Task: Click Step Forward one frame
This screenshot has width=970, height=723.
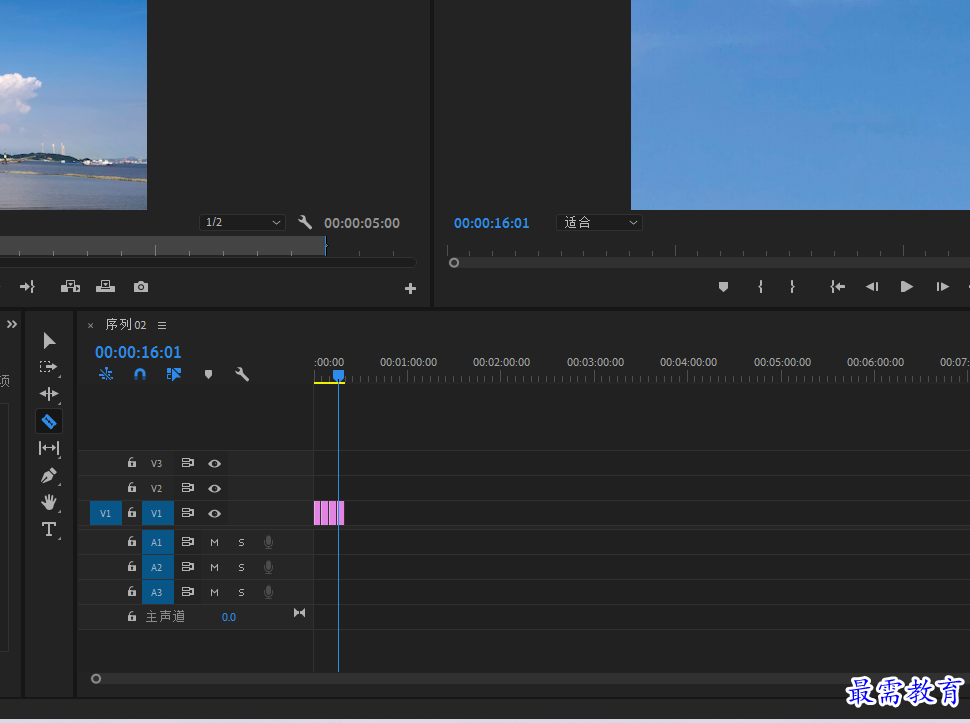Action: [x=942, y=287]
